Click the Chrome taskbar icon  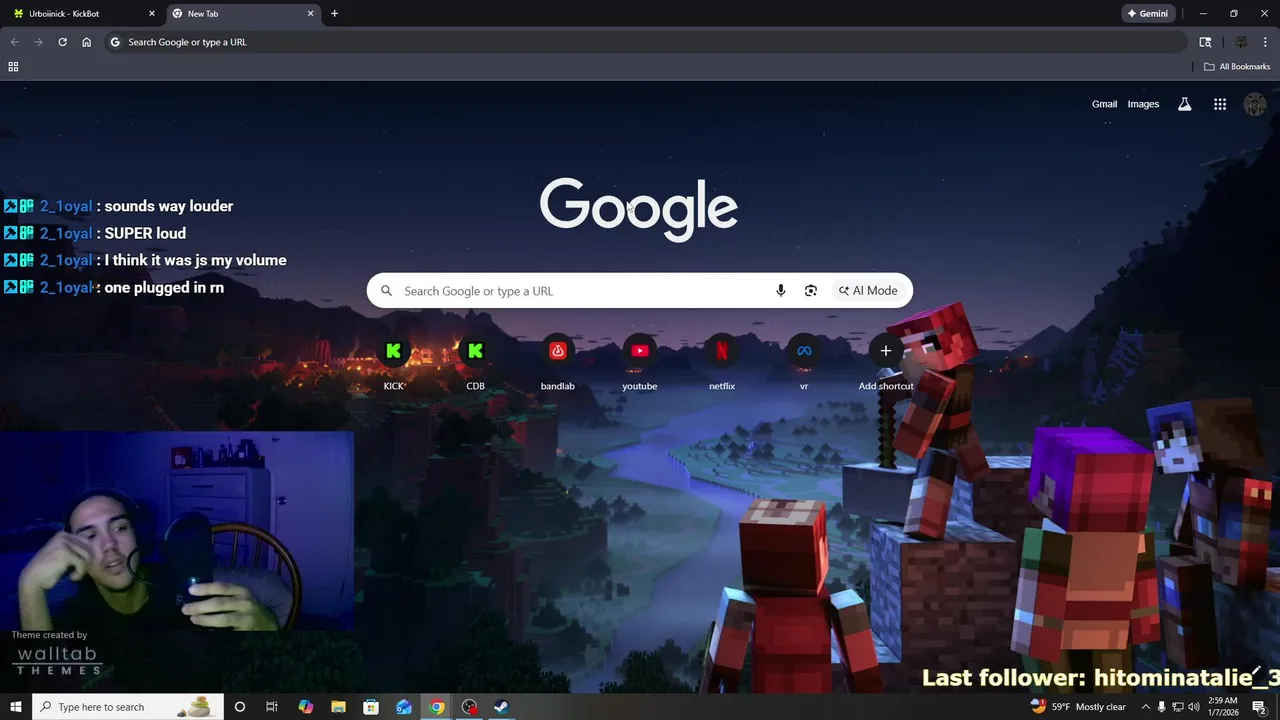437,707
